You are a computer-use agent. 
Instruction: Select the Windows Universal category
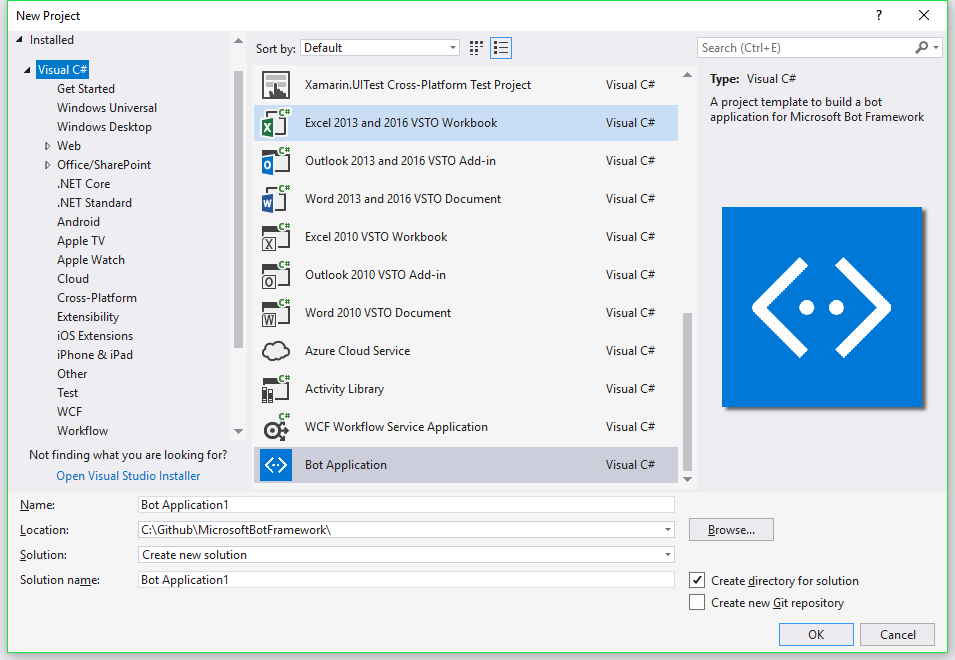pos(107,108)
